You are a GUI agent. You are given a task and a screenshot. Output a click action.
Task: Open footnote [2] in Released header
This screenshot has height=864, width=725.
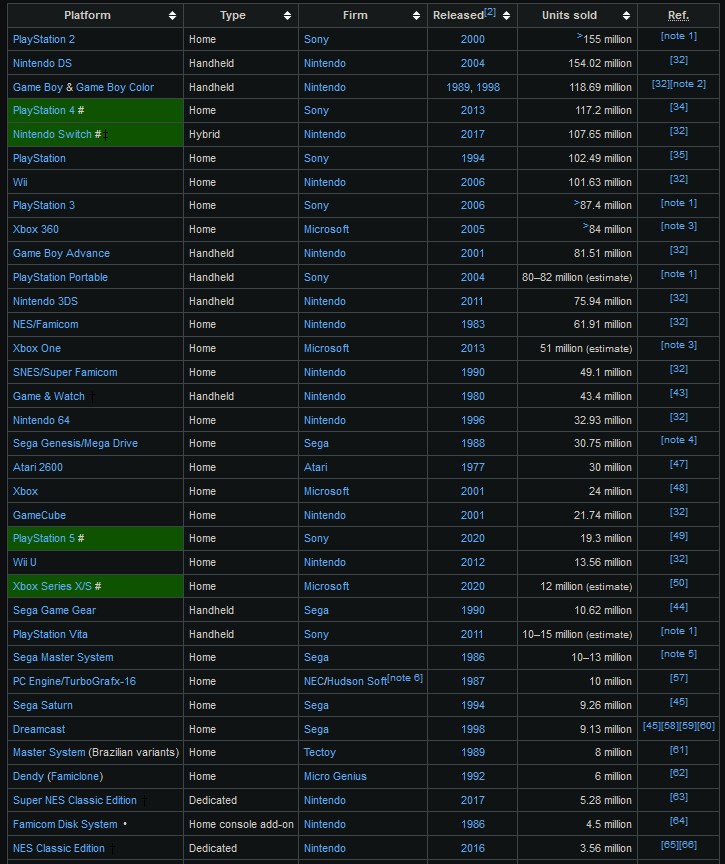pyautogui.click(x=490, y=12)
